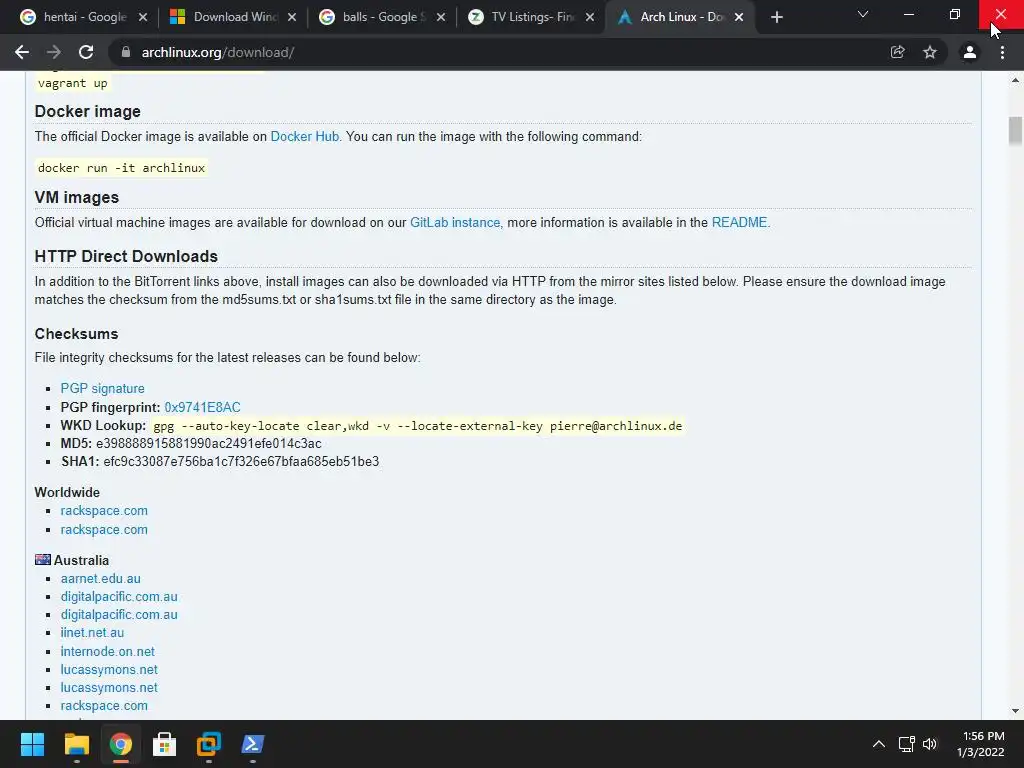Open File Explorer from the taskbar
This screenshot has height=768, width=1024.
76,744
